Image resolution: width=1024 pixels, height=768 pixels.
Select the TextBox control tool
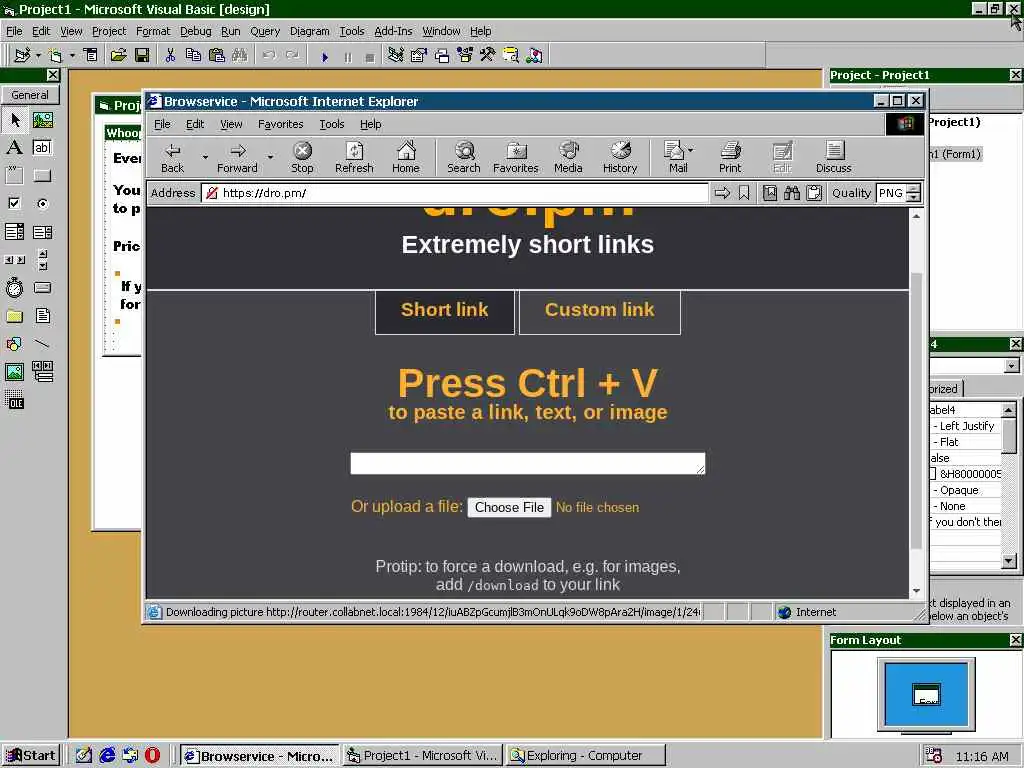(x=42, y=148)
